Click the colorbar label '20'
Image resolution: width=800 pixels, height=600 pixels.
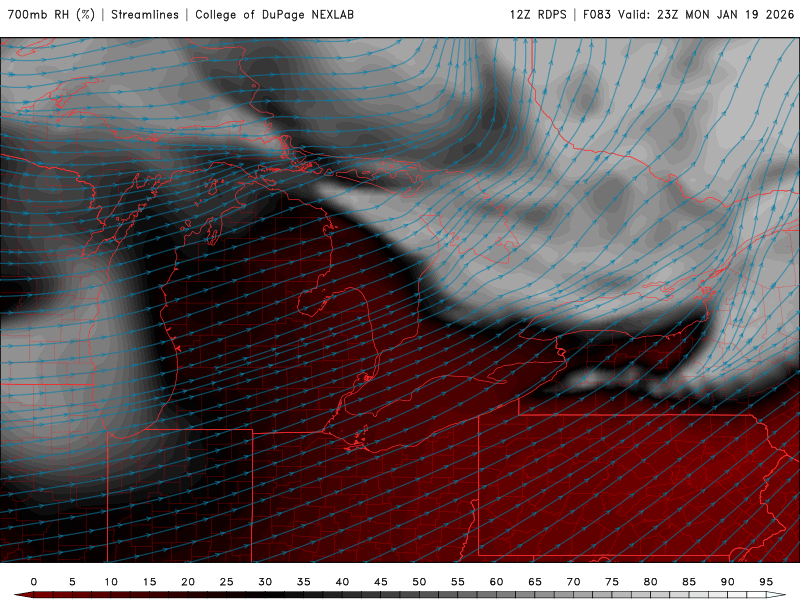coord(188,582)
